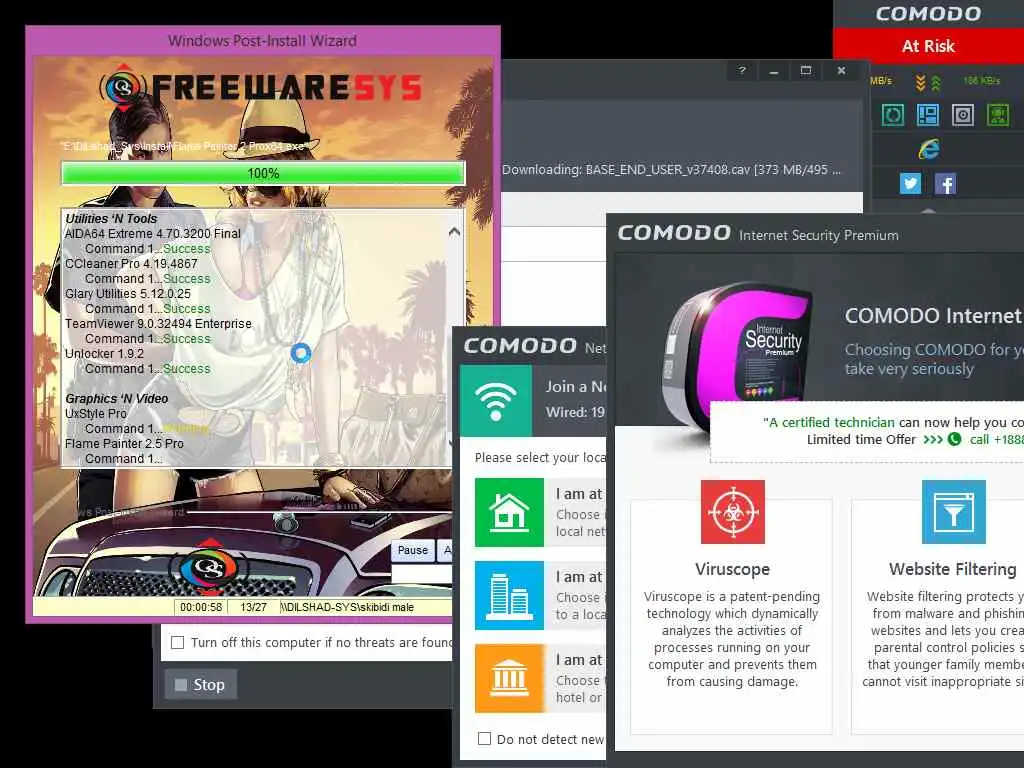Screen dimensions: 1024x768
Task: Select the green Home network icon
Action: click(x=509, y=512)
